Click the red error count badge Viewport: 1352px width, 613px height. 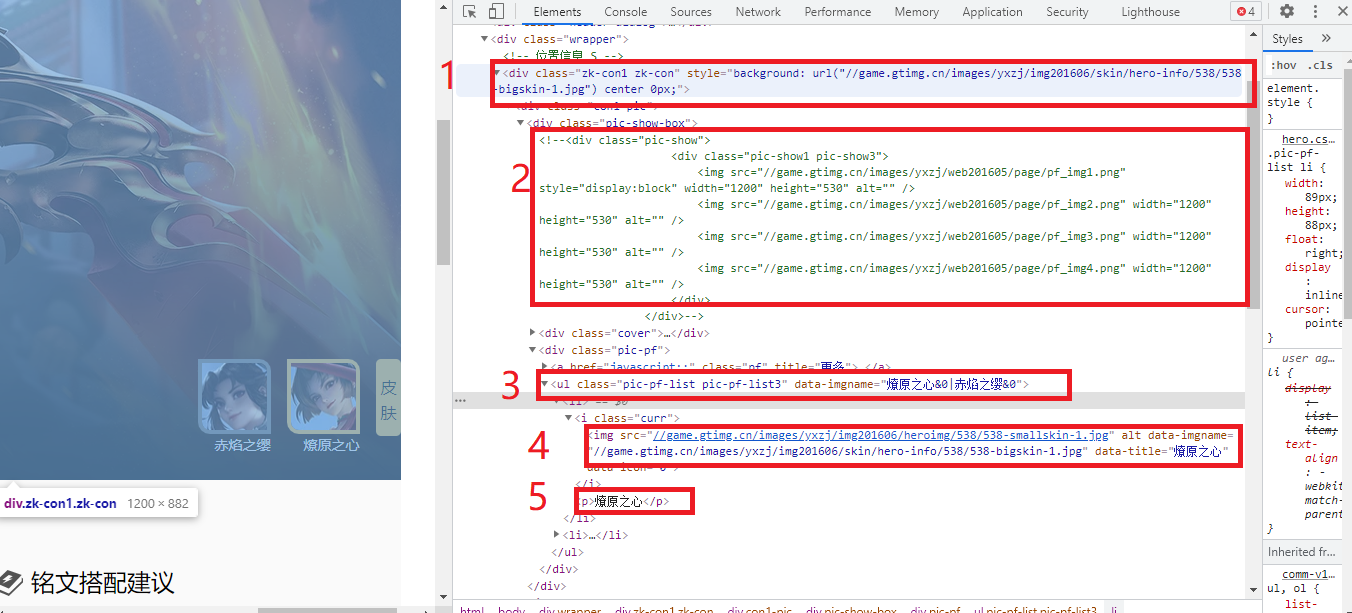point(1246,11)
